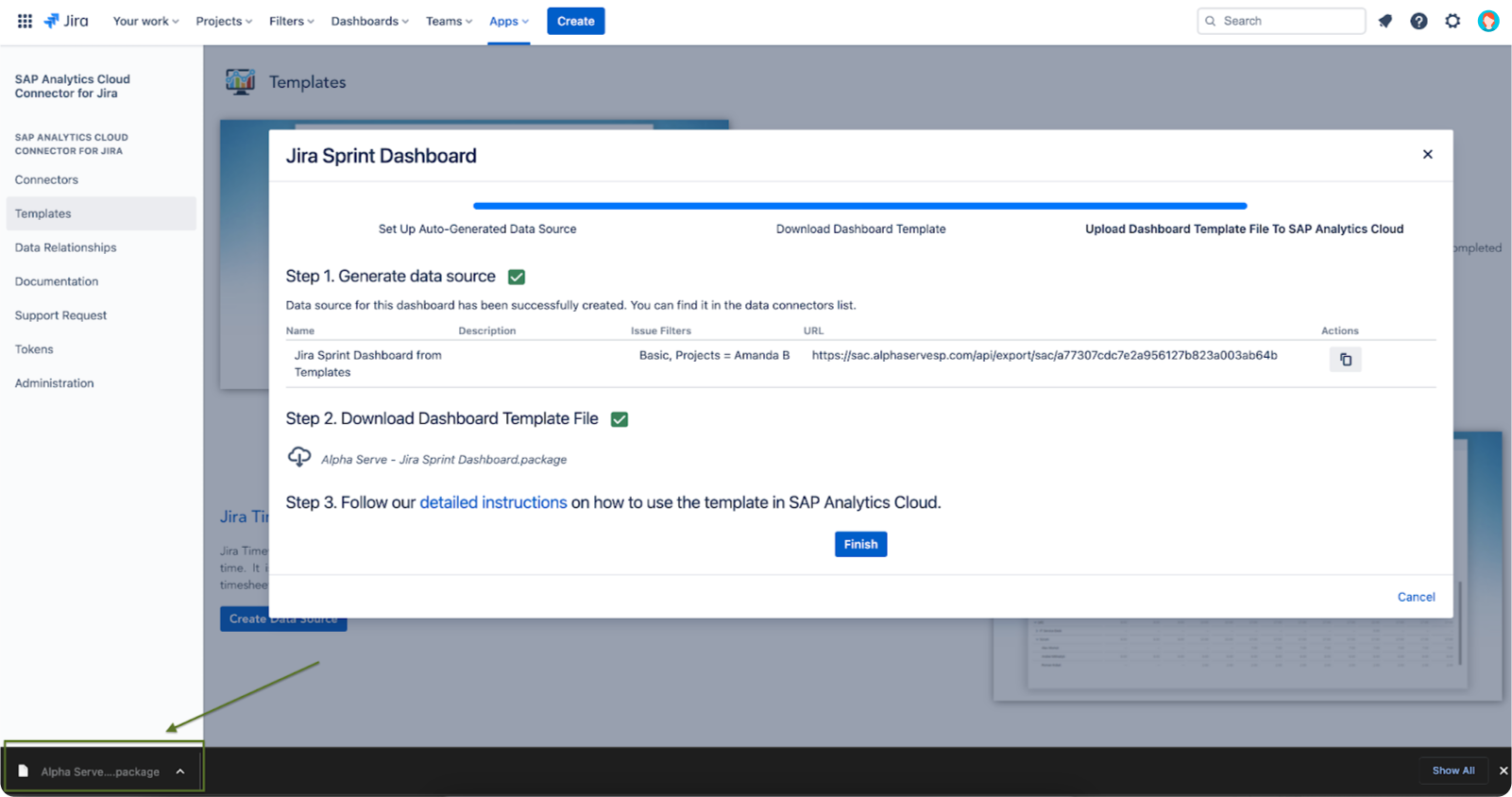Open the user profile avatar
This screenshot has width=1512, height=797.
[x=1488, y=21]
